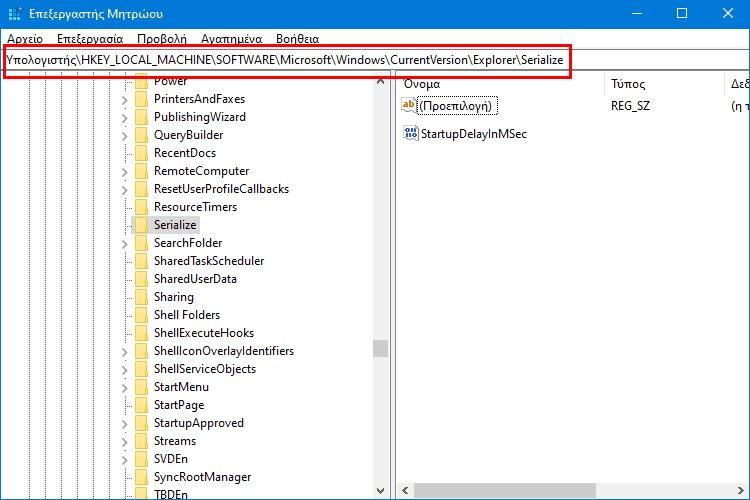This screenshot has width=750, height=500.
Task: Select the SharedTaskScheduler folder icon
Action: (141, 261)
